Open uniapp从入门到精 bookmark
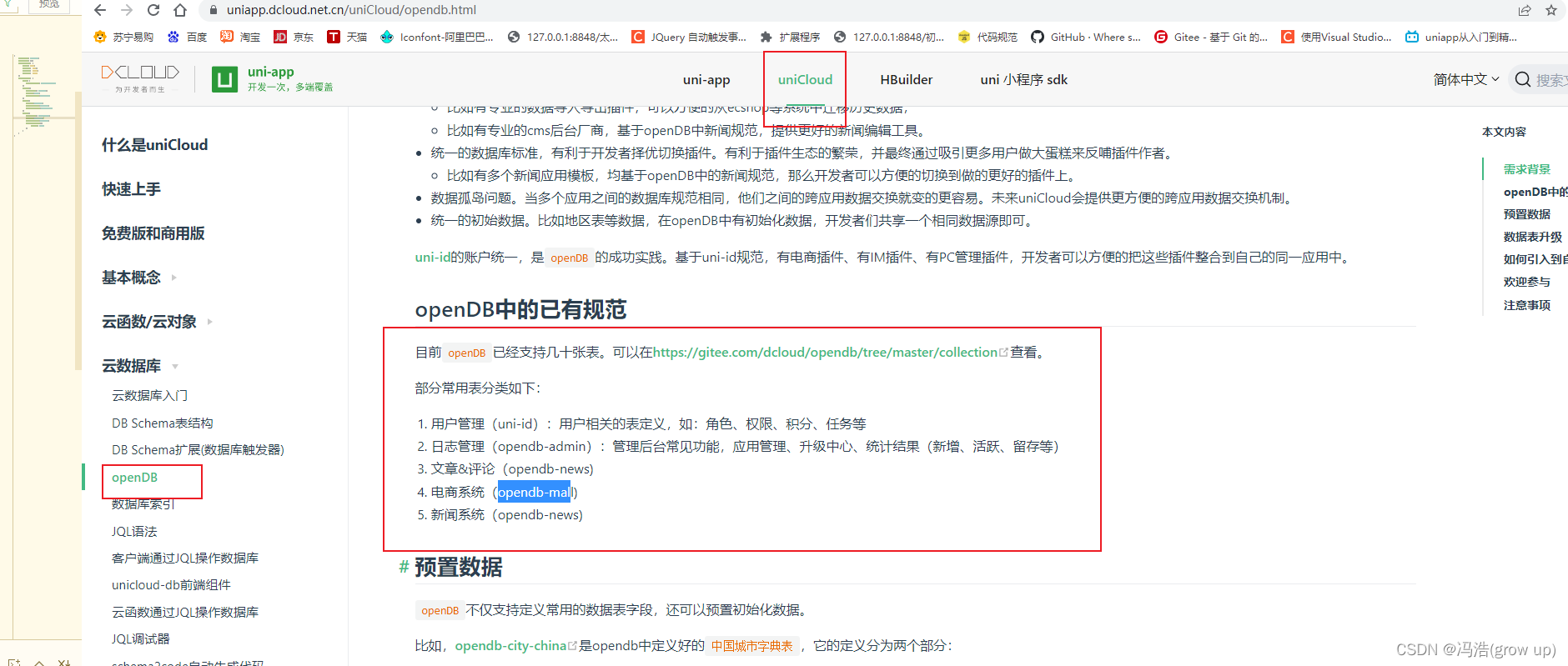Viewport: 1568px width, 666px height. [1461, 37]
